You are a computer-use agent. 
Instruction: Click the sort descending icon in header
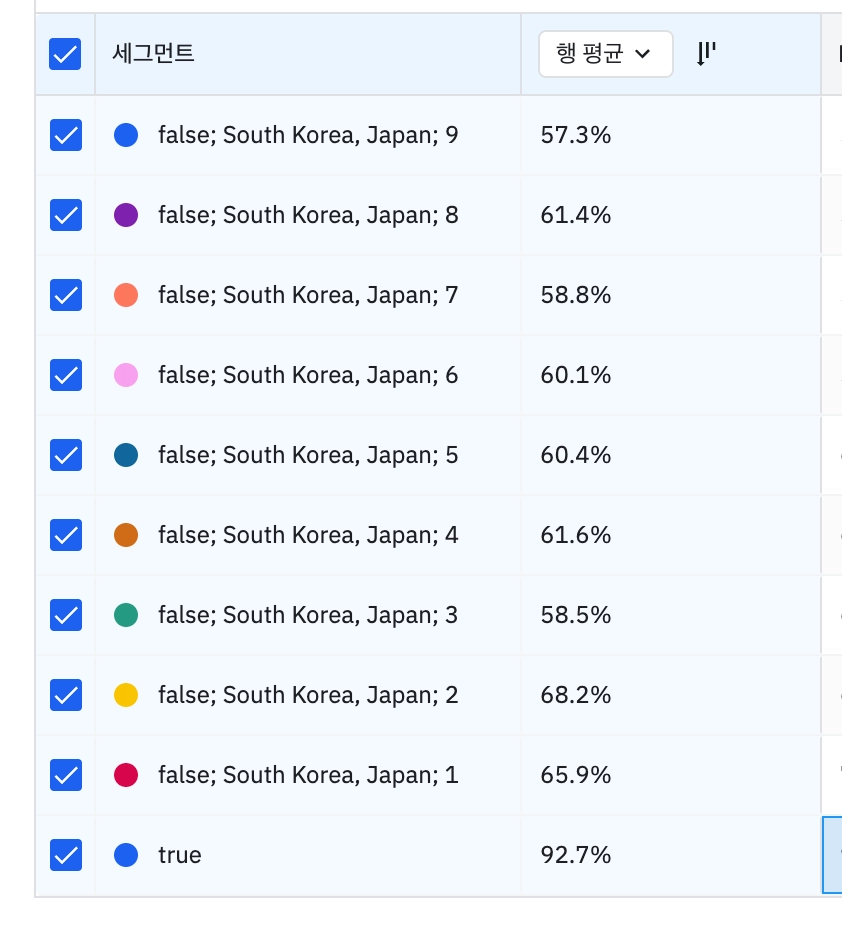706,54
